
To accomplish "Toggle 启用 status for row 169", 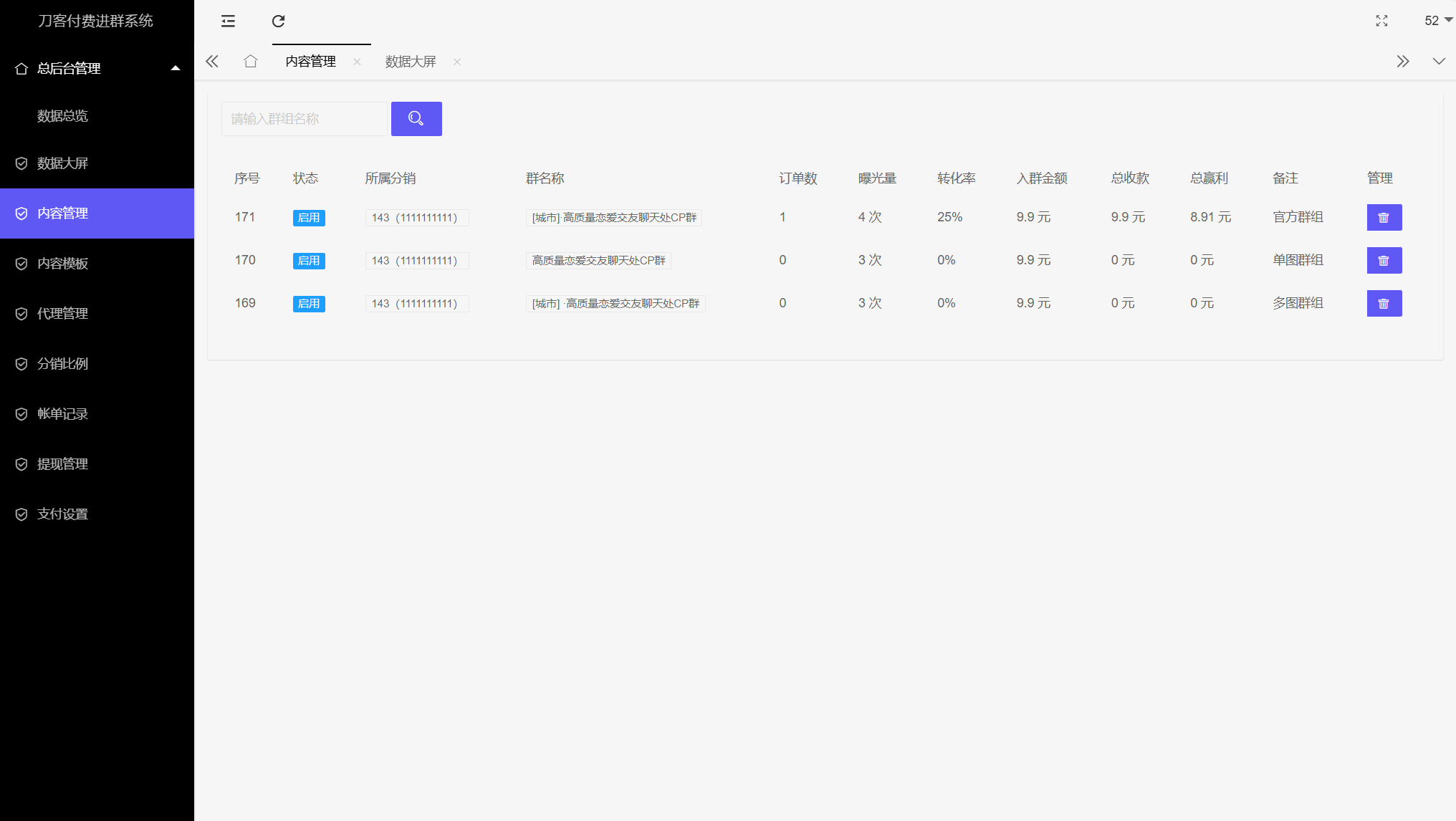I will (x=309, y=303).
